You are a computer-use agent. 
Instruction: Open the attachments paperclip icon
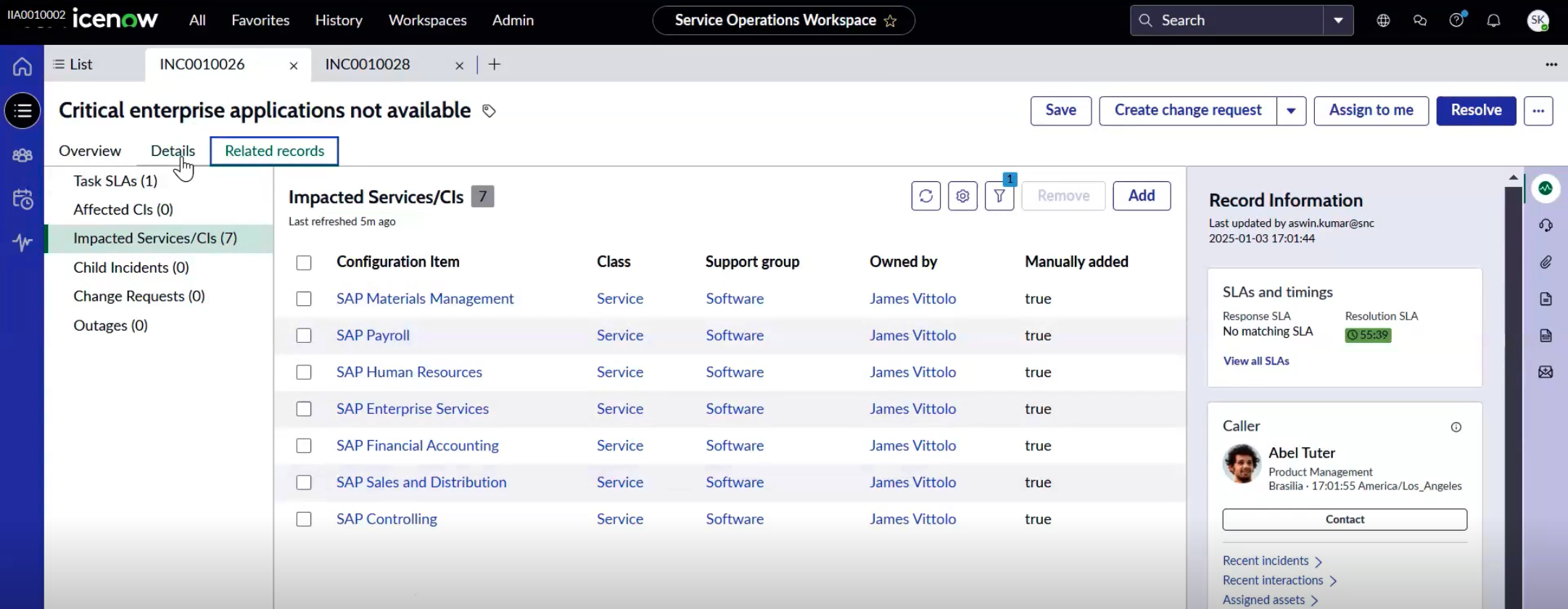(x=1546, y=262)
